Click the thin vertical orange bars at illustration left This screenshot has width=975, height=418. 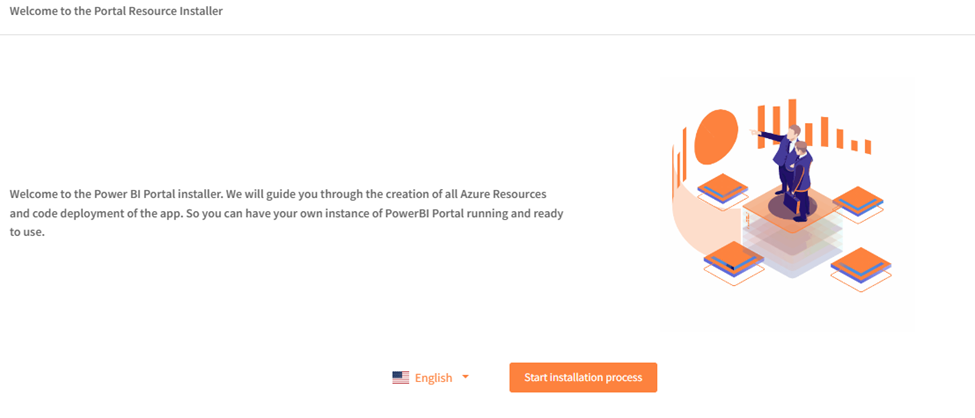click(680, 160)
